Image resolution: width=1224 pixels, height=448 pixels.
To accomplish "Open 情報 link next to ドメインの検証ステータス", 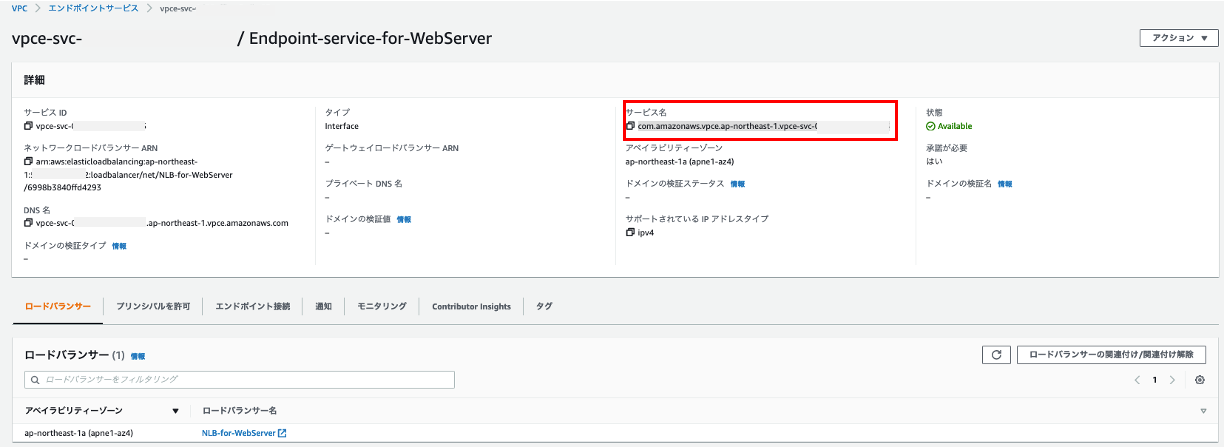I will (x=738, y=184).
